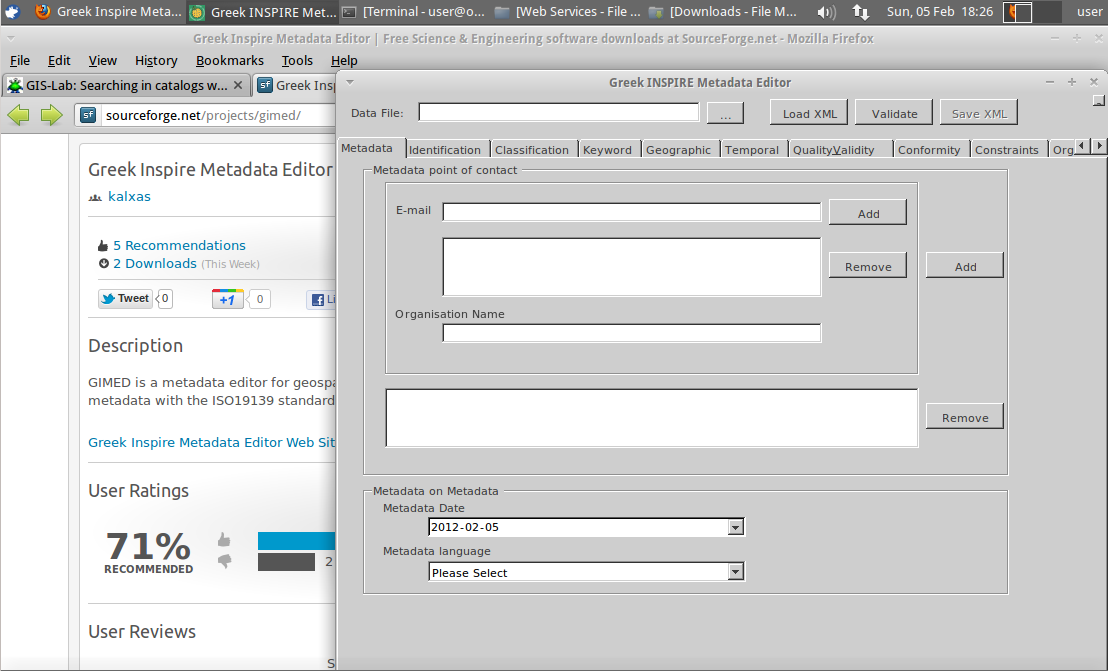Click the blue recommended ratings bar

[297, 541]
